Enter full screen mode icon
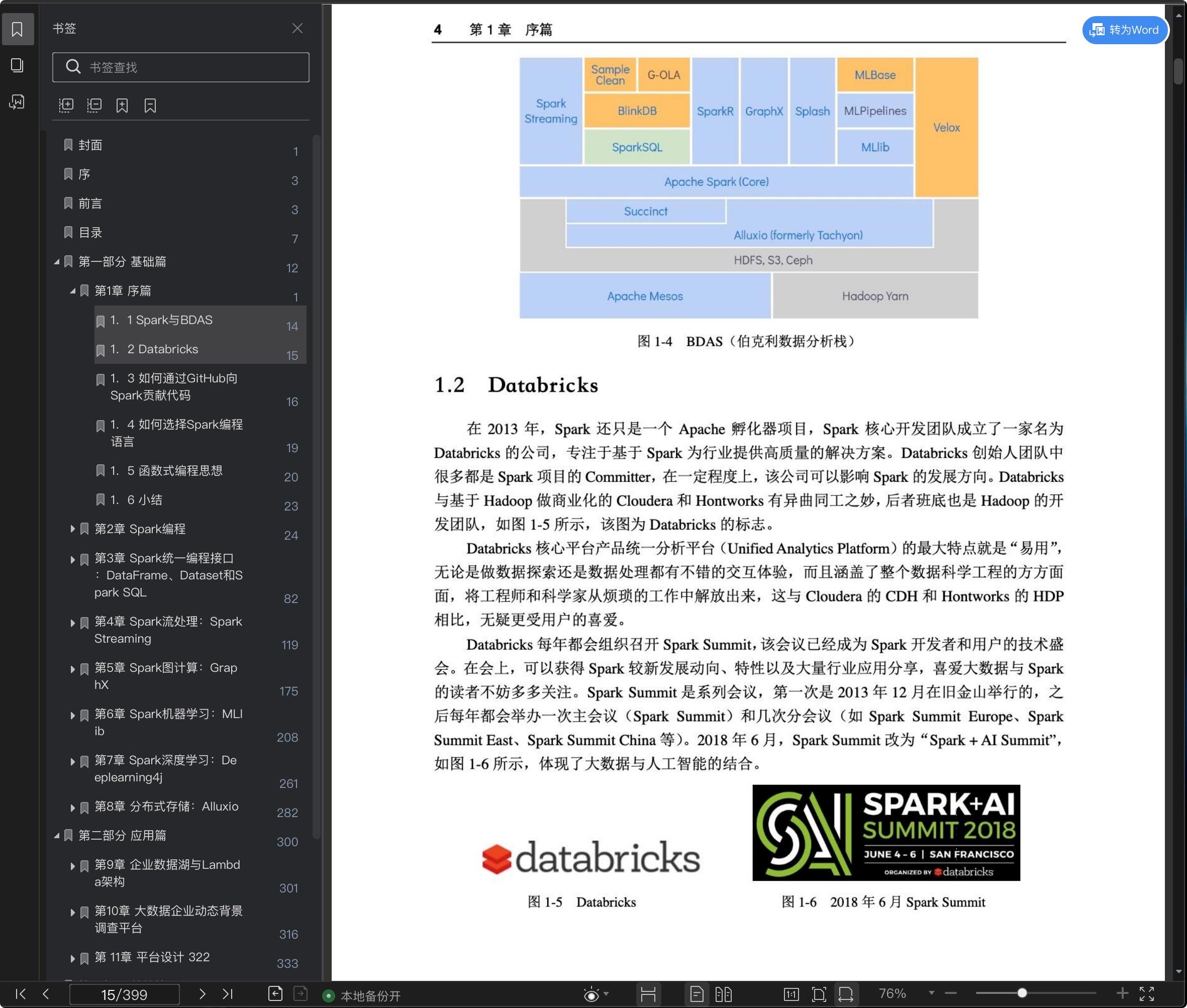This screenshot has width=1187, height=1008. [x=1147, y=994]
